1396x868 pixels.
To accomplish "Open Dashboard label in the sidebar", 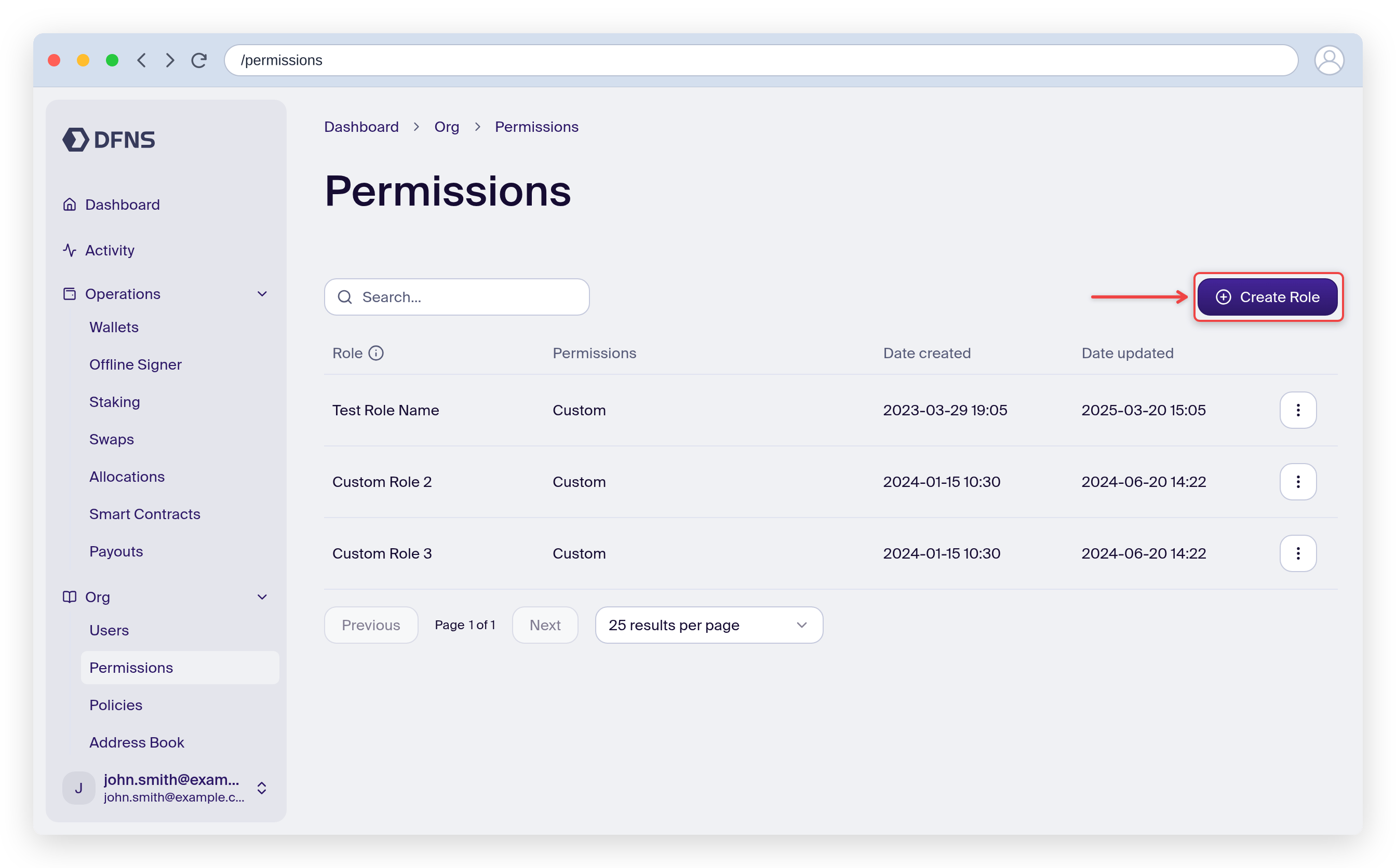I will point(123,205).
